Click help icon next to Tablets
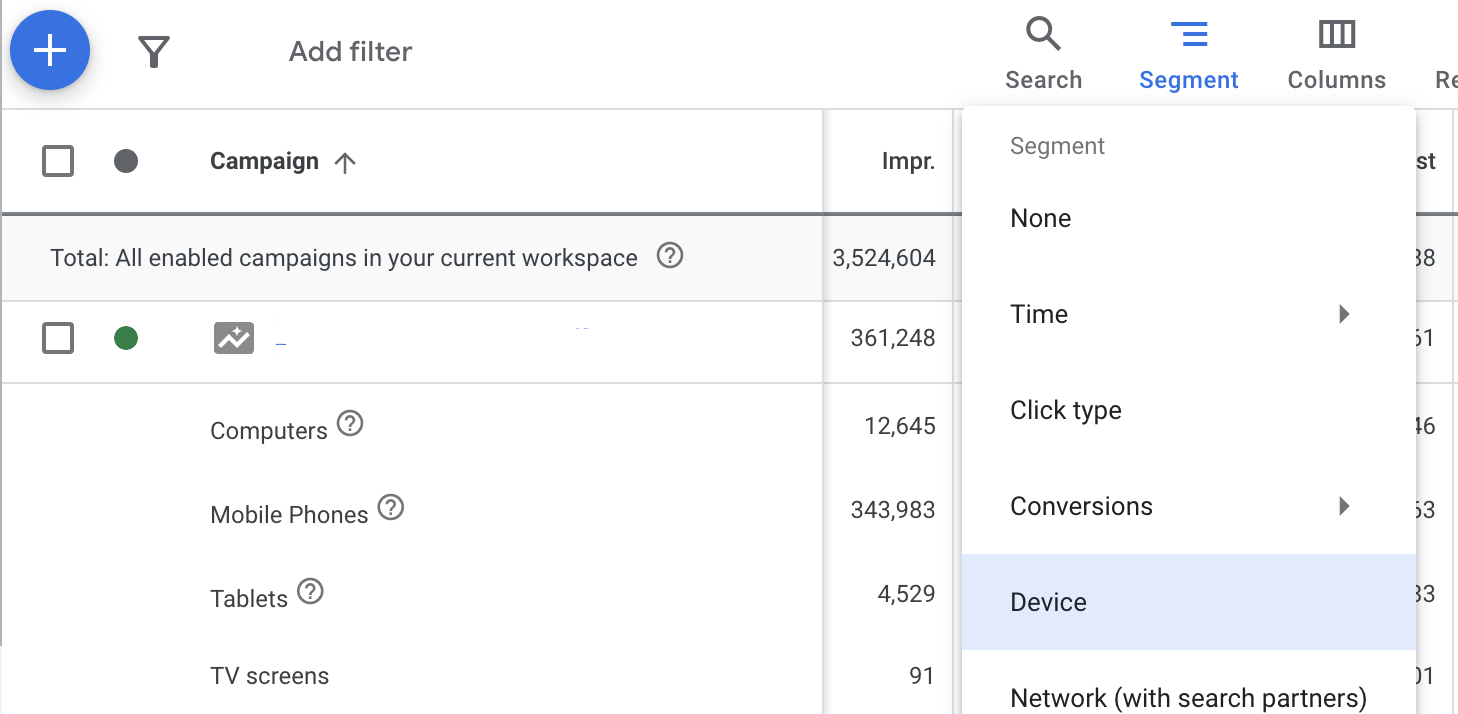 tap(311, 592)
